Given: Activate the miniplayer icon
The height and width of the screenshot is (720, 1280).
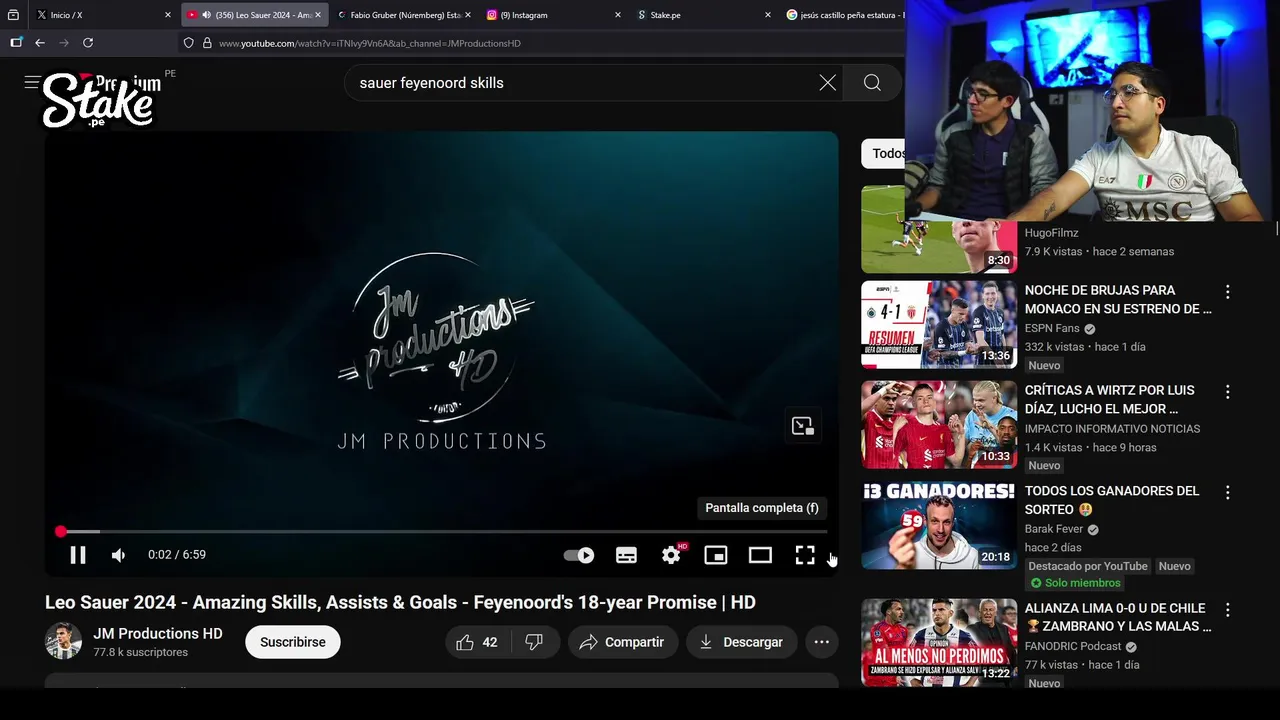Looking at the screenshot, I should (716, 555).
